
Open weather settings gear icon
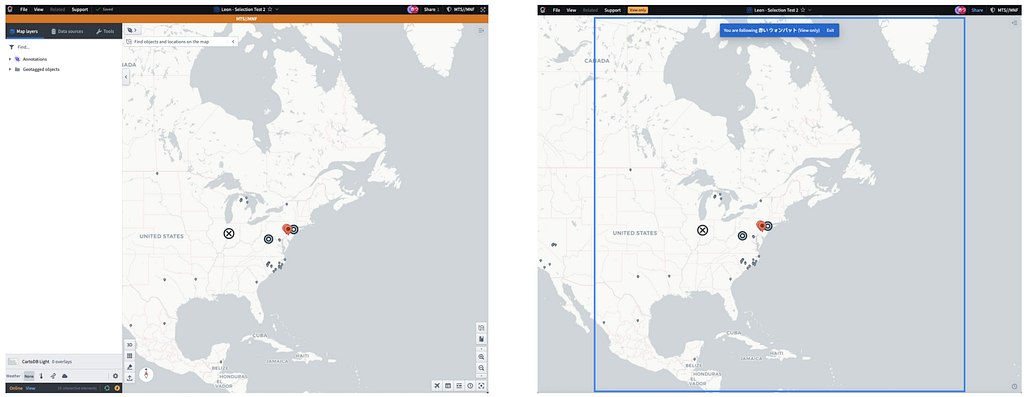(116, 376)
